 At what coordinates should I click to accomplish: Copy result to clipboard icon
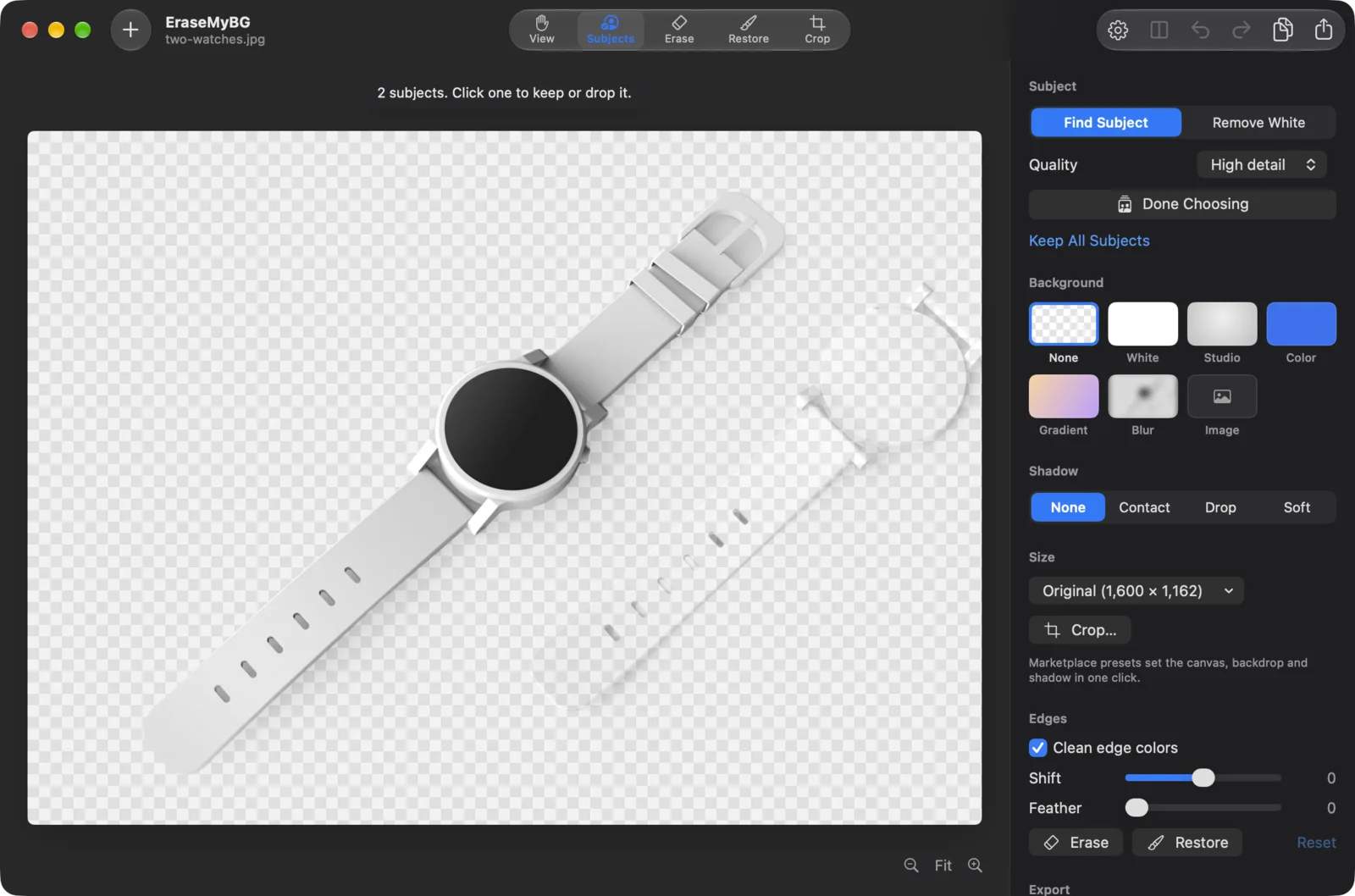pos(1282,30)
